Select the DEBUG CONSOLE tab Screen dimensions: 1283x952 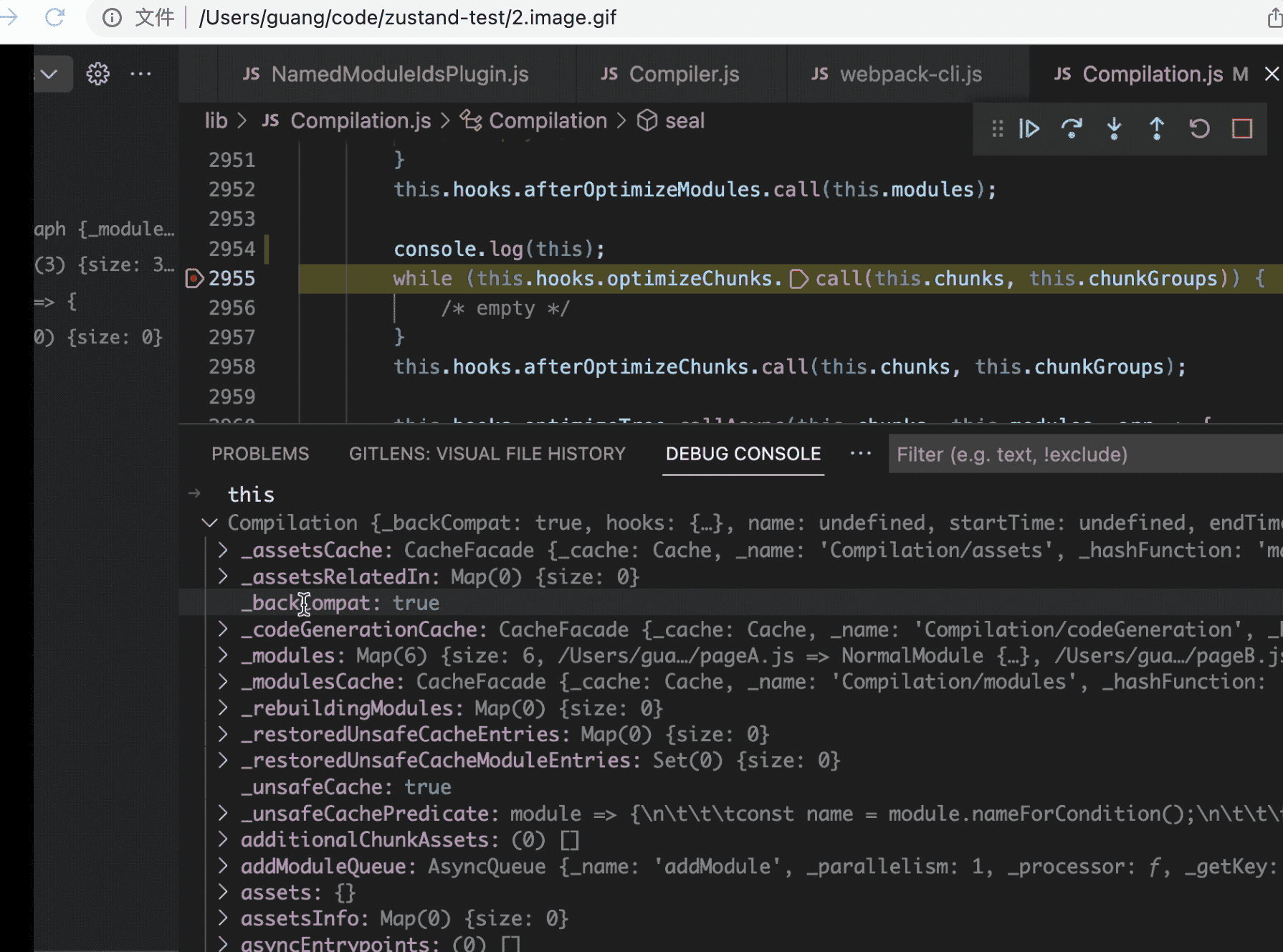(x=743, y=454)
